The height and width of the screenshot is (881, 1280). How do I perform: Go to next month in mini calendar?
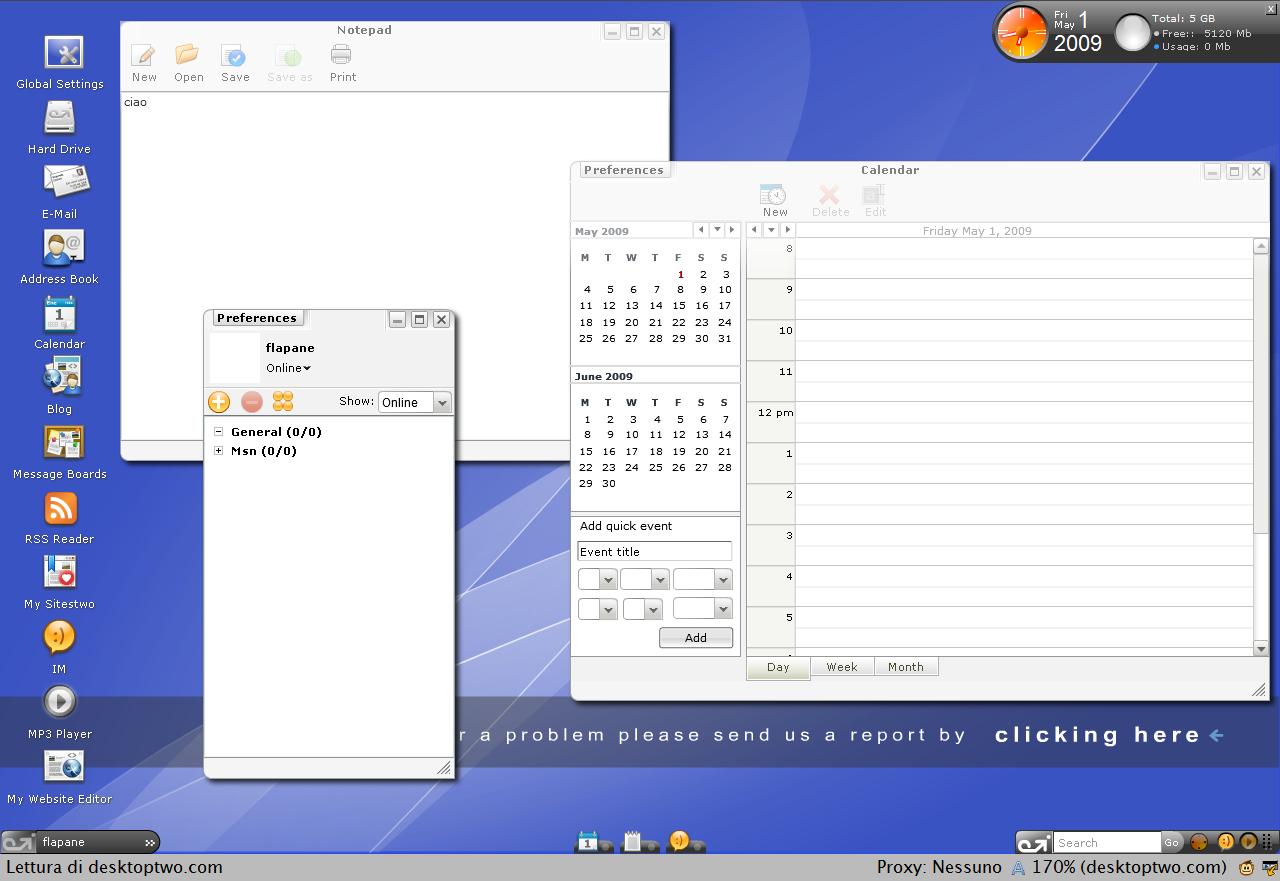tap(732, 230)
